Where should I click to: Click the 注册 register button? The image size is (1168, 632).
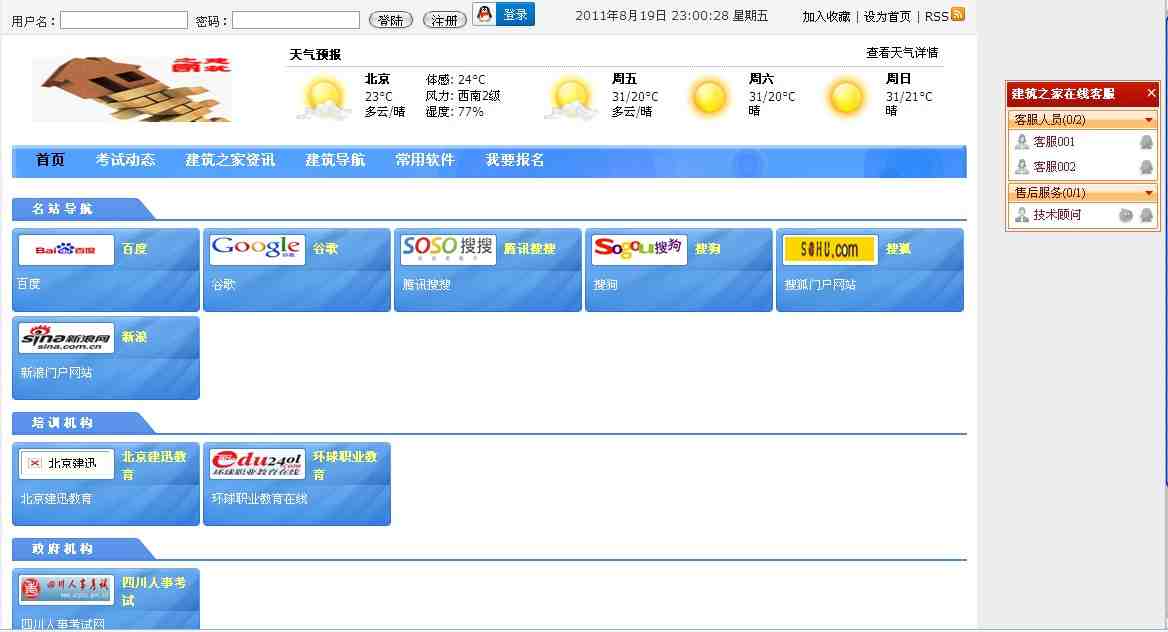click(x=445, y=20)
